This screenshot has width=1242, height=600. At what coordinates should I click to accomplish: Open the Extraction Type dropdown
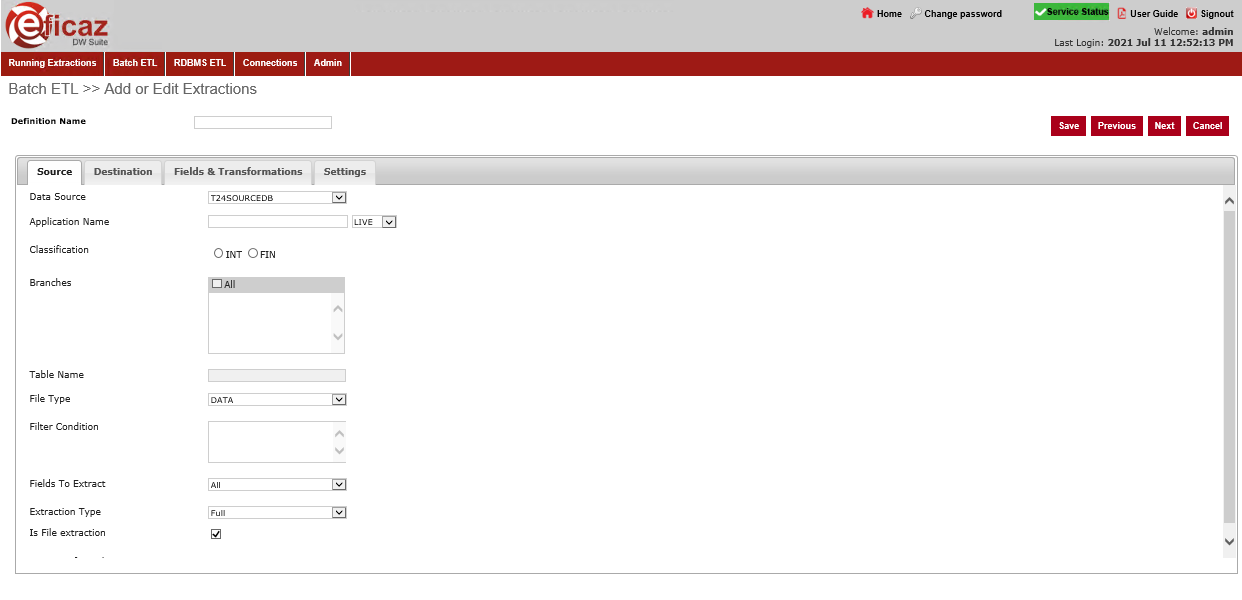pyautogui.click(x=340, y=512)
